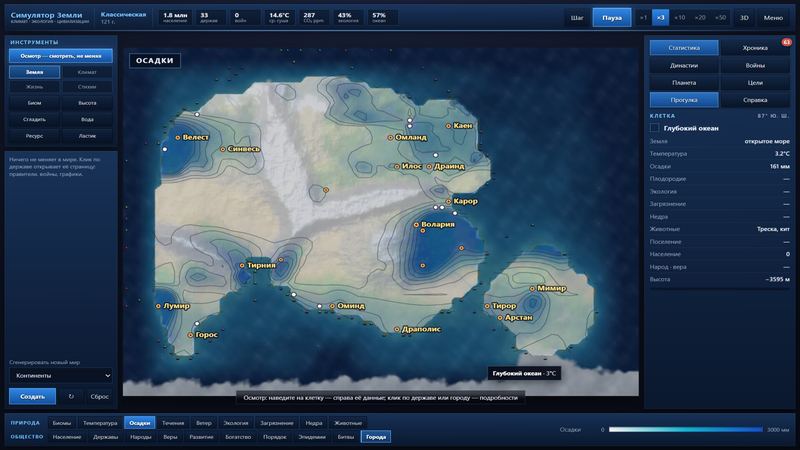The image size is (800, 450).
Task: Show the Животные nature layer
Action: (347, 423)
